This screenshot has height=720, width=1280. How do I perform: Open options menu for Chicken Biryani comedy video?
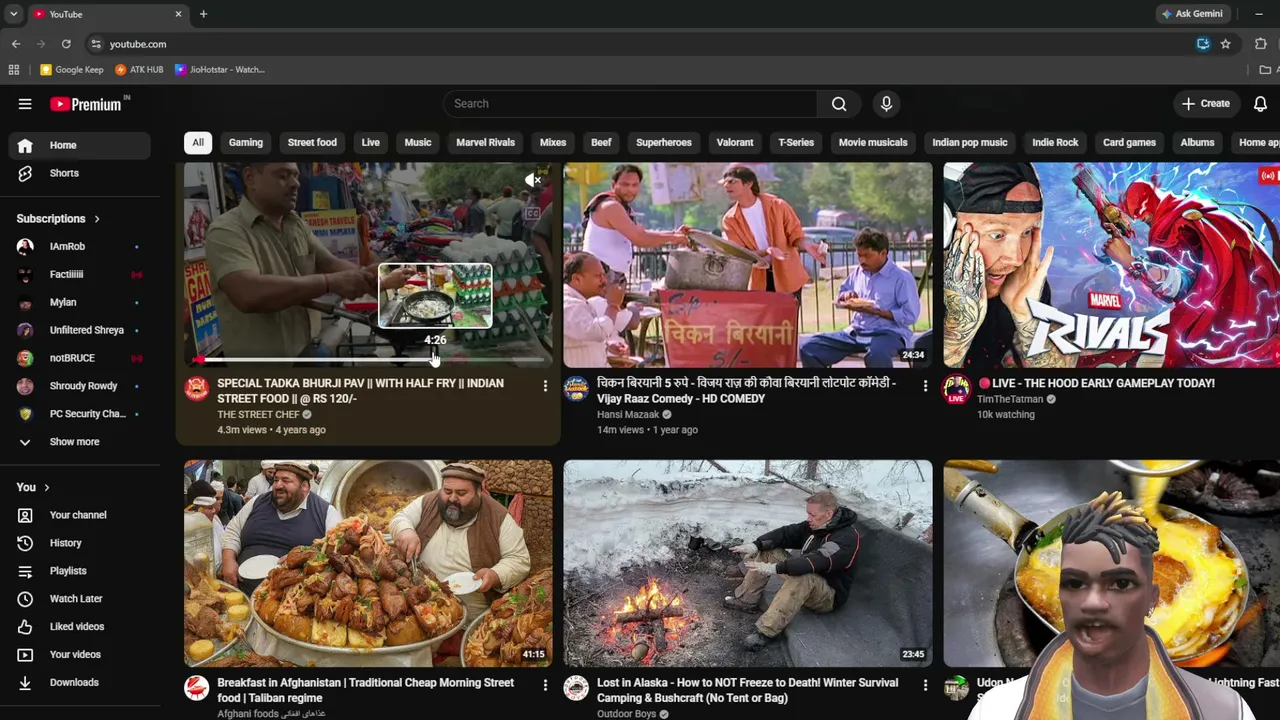click(x=925, y=385)
